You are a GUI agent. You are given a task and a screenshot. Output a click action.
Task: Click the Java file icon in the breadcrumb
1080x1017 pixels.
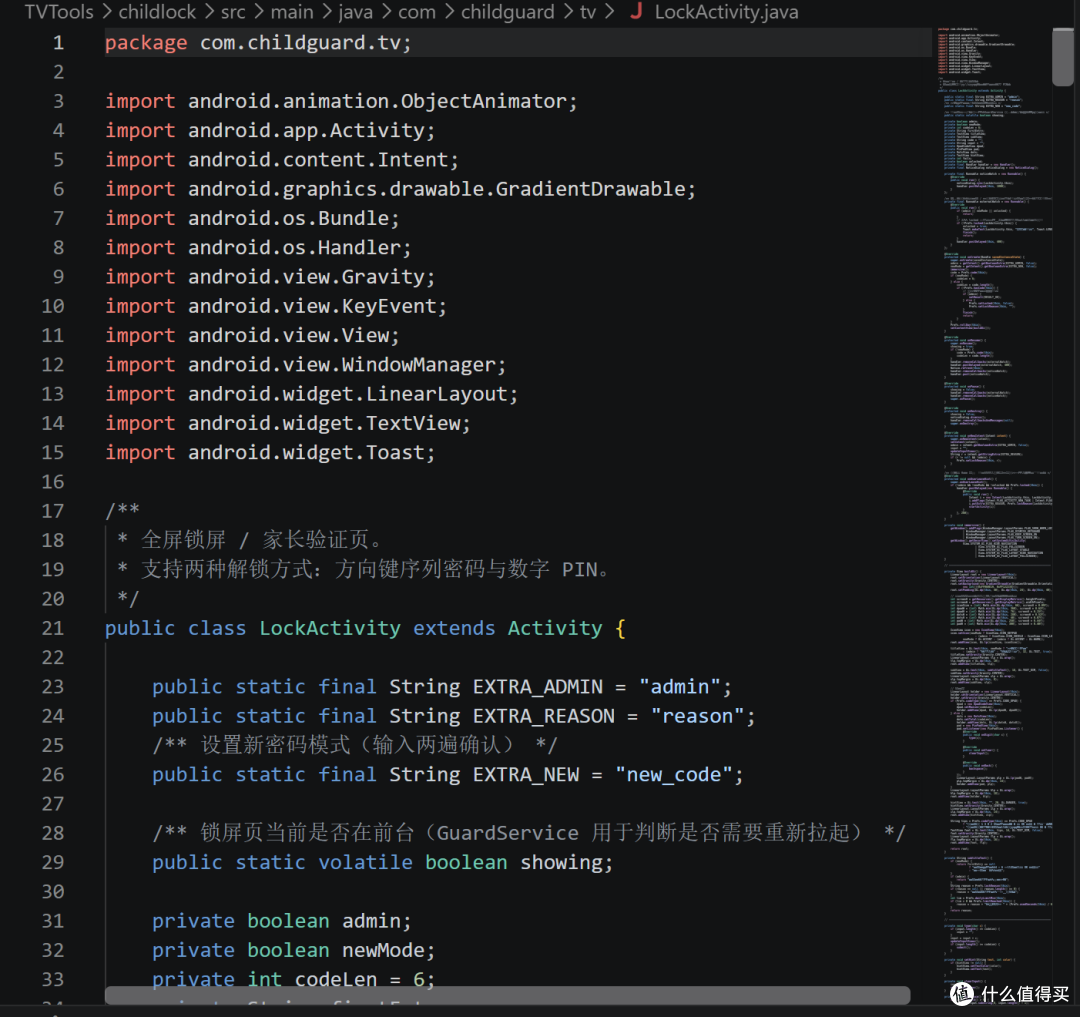636,11
